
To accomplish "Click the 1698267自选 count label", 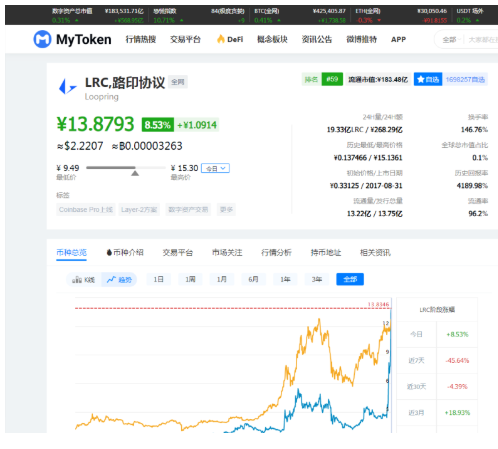I will click(465, 79).
